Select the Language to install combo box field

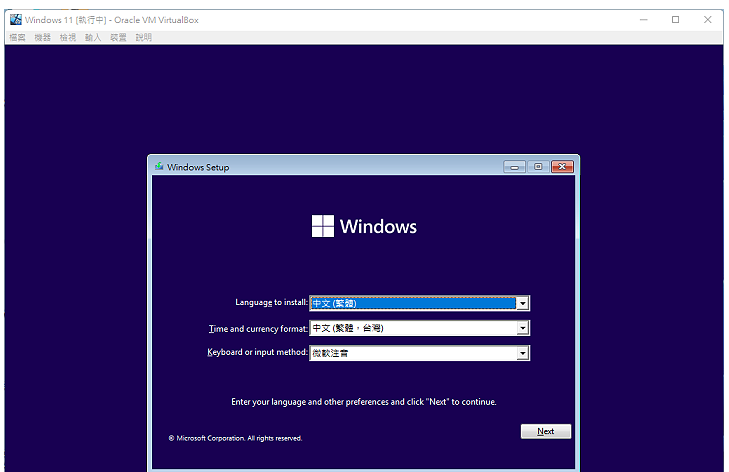(x=419, y=303)
